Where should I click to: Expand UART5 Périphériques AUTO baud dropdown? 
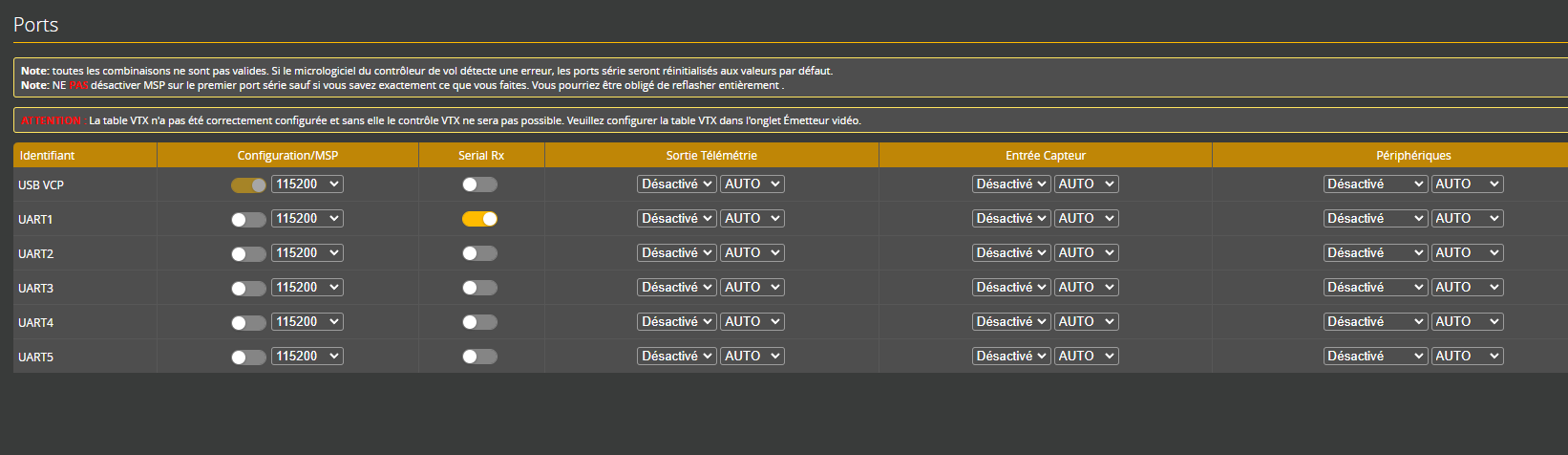tap(1467, 357)
